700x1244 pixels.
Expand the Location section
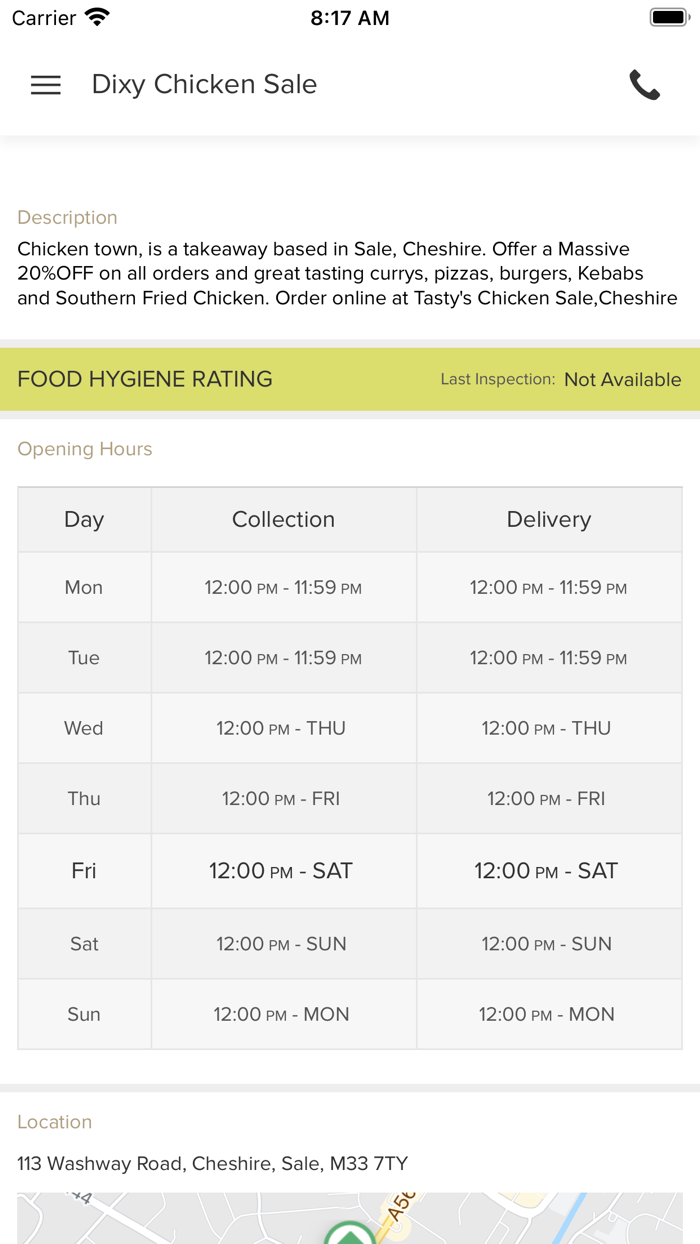(x=54, y=1122)
